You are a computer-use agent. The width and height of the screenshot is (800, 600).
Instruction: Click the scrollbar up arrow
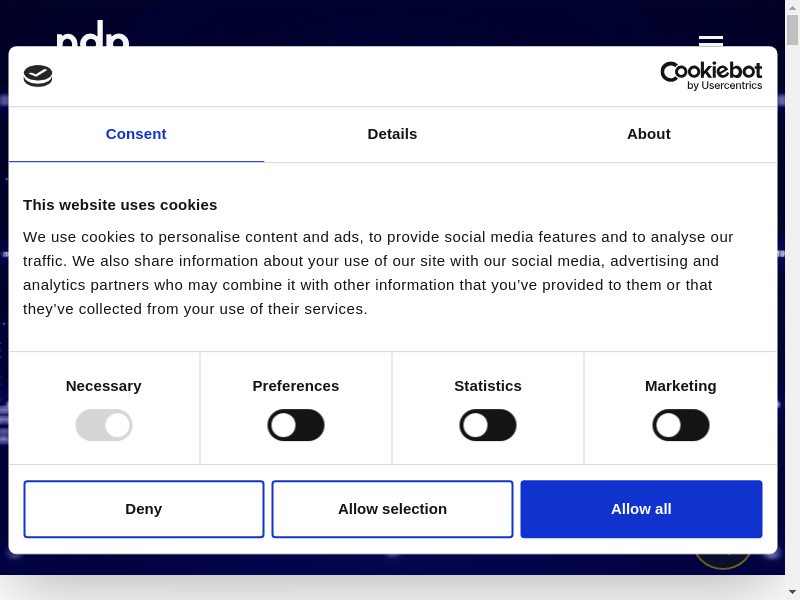(x=792, y=7)
